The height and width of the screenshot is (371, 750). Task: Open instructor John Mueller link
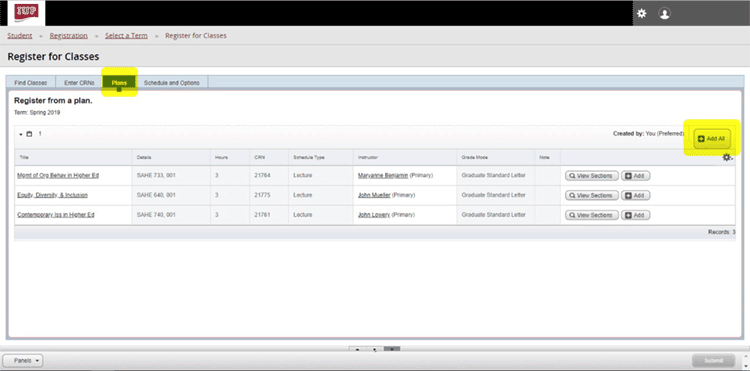tap(374, 195)
